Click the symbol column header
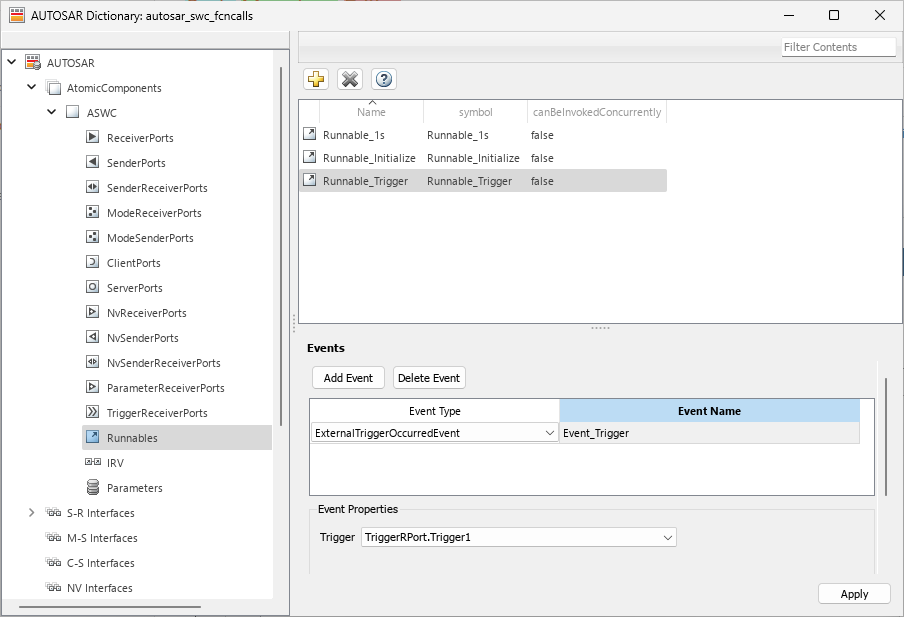The height and width of the screenshot is (617, 904). 475,112
